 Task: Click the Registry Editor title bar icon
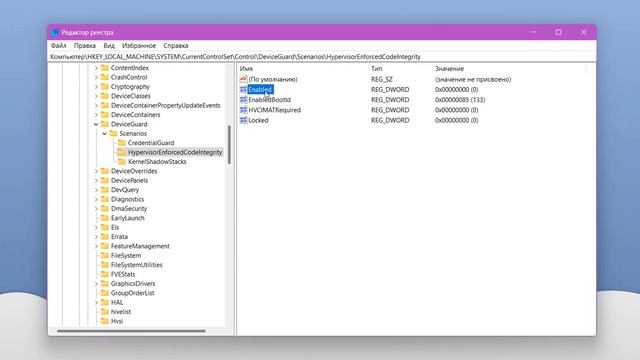(x=55, y=32)
